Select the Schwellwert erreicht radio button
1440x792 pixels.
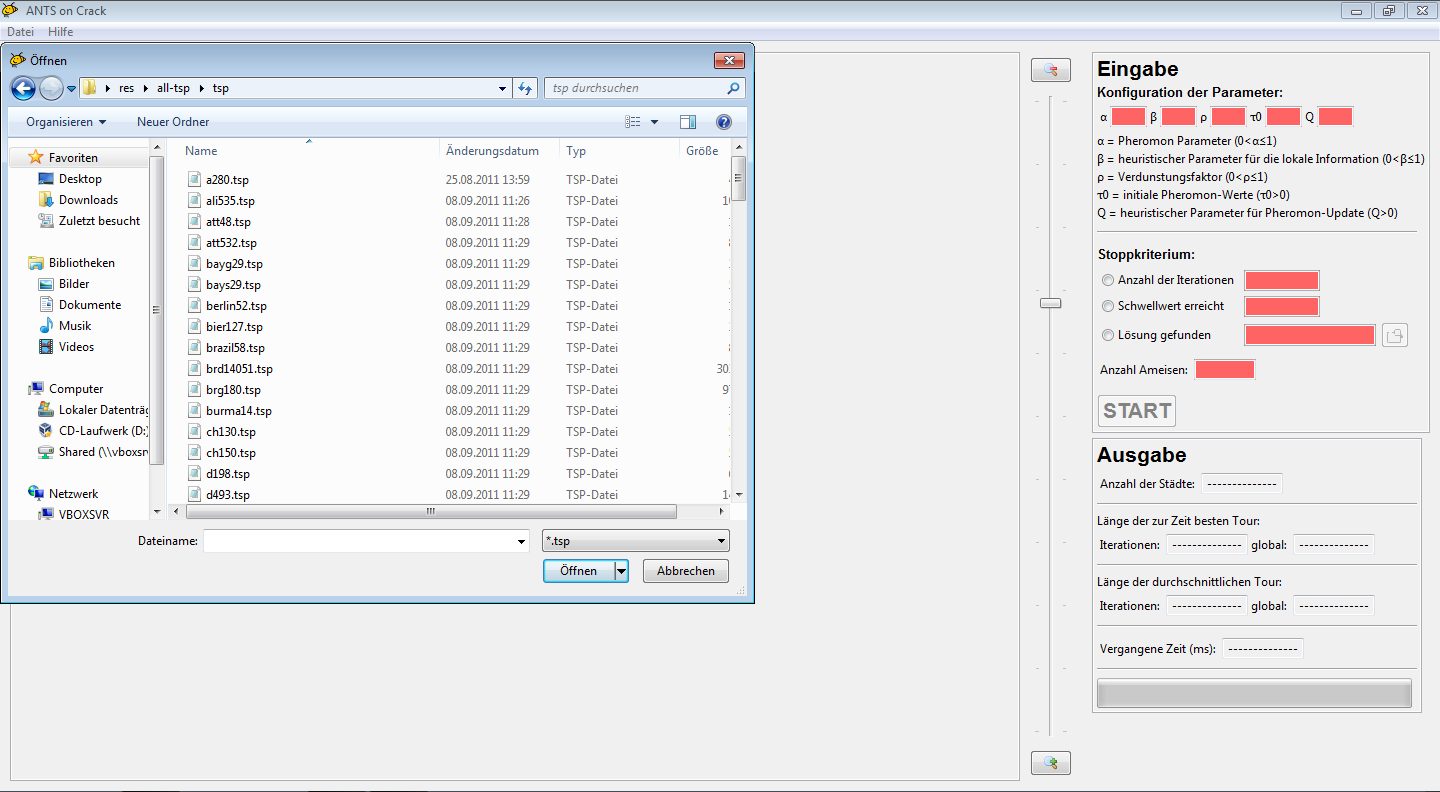(1107, 306)
